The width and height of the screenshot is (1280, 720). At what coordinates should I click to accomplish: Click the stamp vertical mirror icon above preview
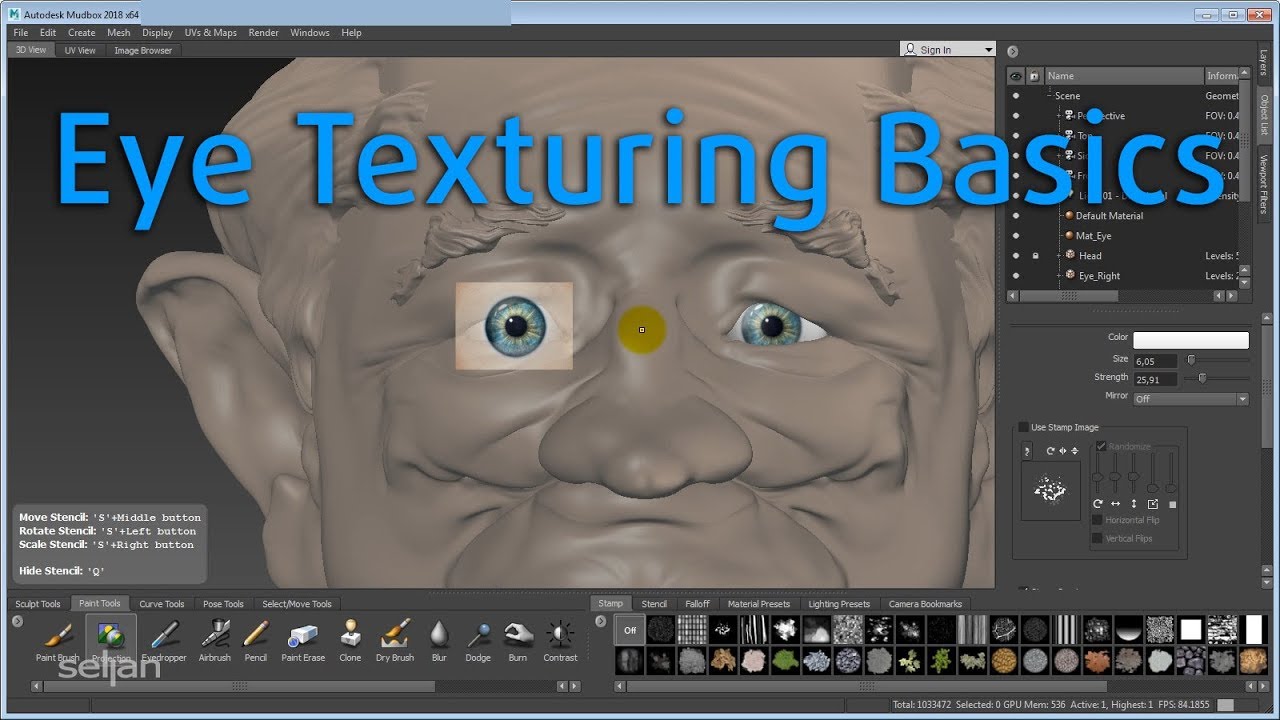click(1074, 451)
